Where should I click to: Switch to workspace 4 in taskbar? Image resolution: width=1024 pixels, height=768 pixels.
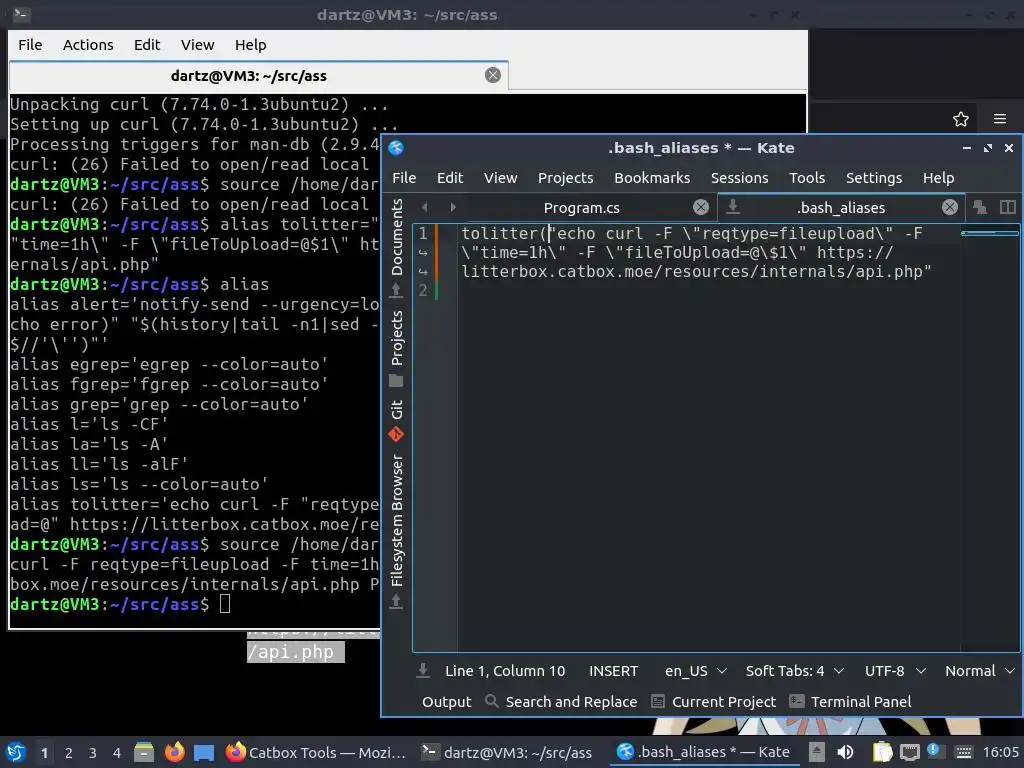pos(117,753)
